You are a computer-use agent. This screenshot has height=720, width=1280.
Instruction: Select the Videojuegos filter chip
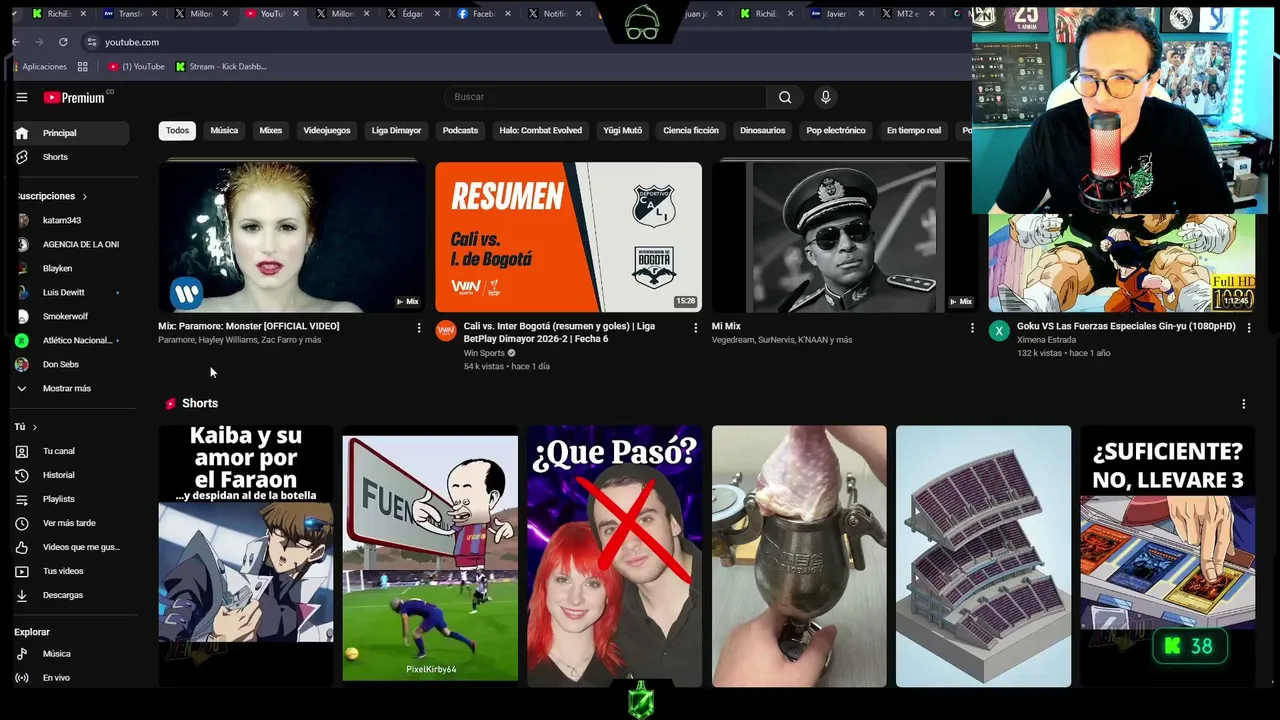point(327,131)
